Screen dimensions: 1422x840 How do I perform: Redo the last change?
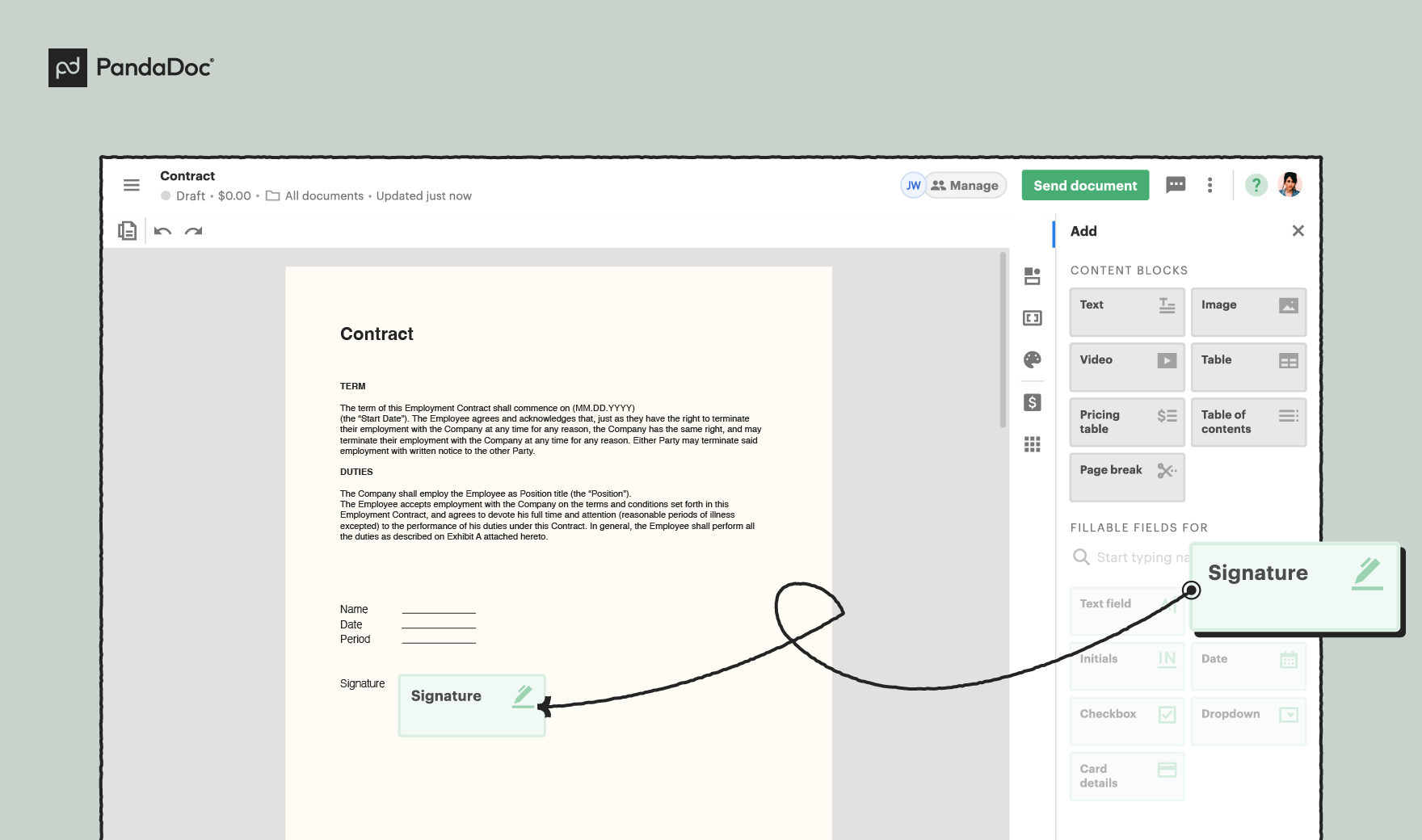[193, 231]
